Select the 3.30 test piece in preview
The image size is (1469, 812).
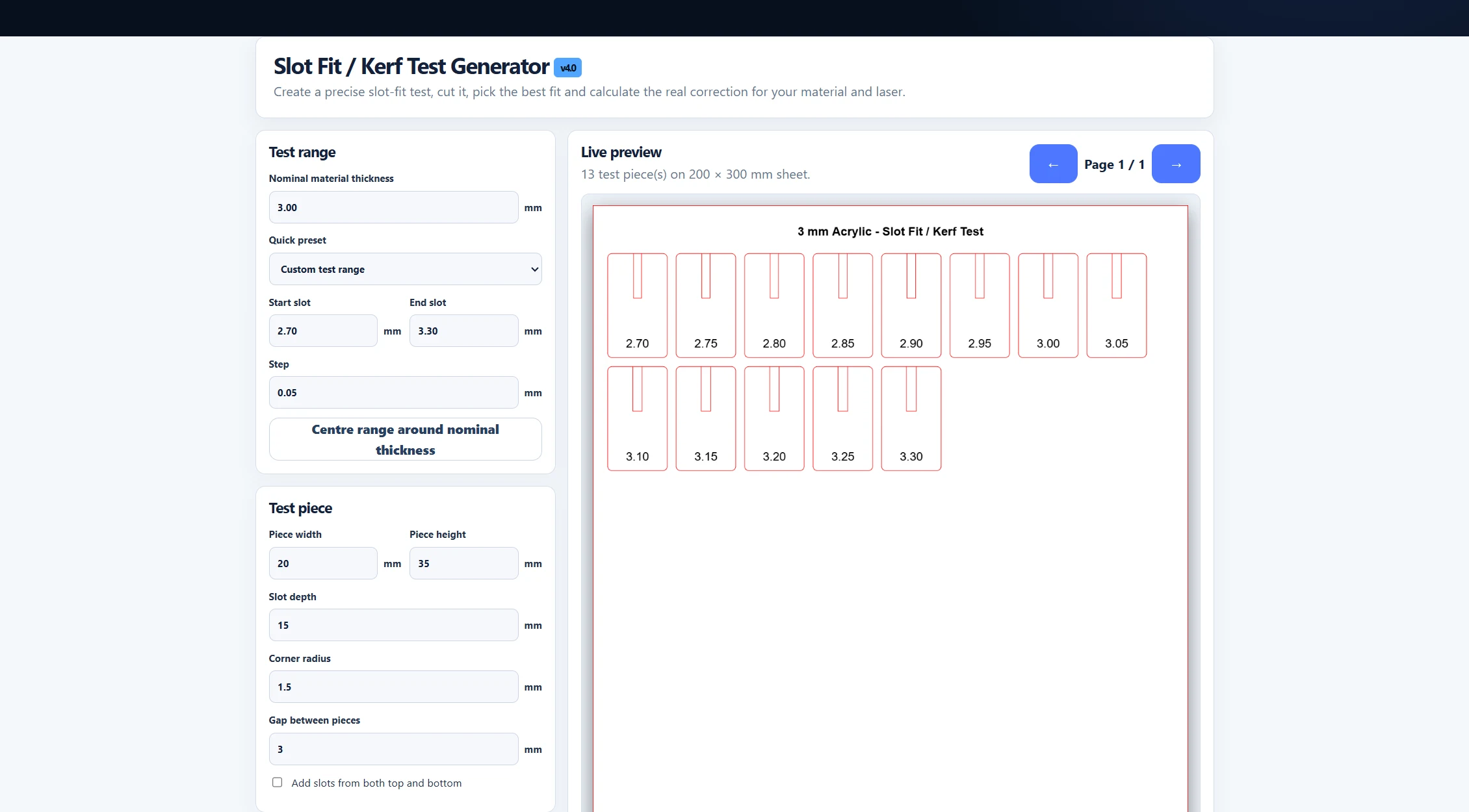click(911, 418)
